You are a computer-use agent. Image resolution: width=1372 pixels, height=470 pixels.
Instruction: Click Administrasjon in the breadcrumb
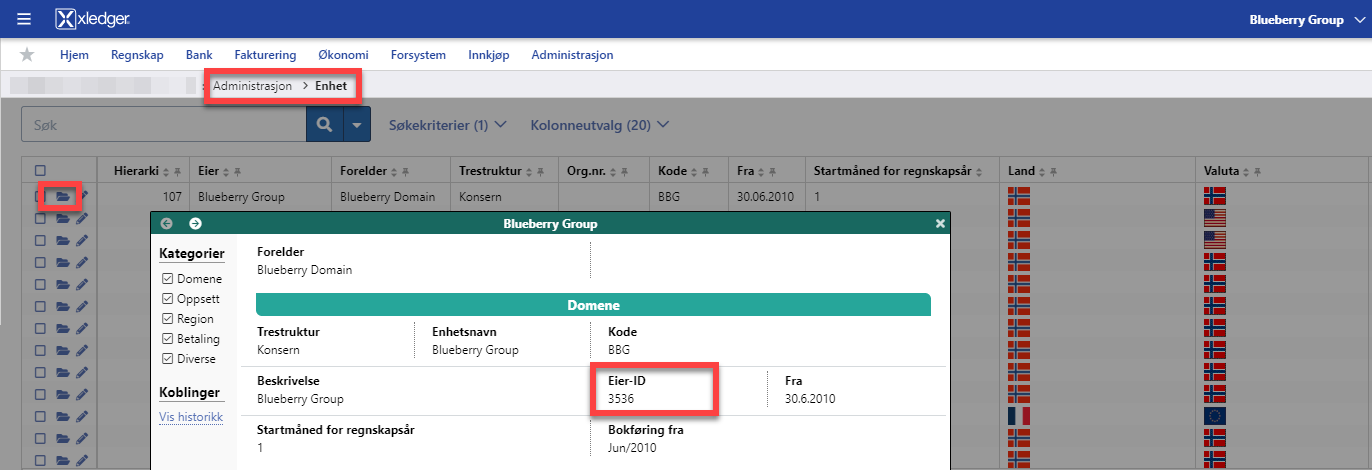coord(252,86)
